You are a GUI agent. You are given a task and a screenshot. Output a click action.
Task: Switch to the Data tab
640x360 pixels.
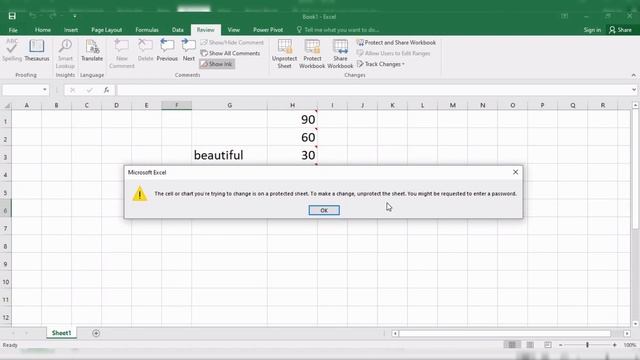click(x=178, y=30)
